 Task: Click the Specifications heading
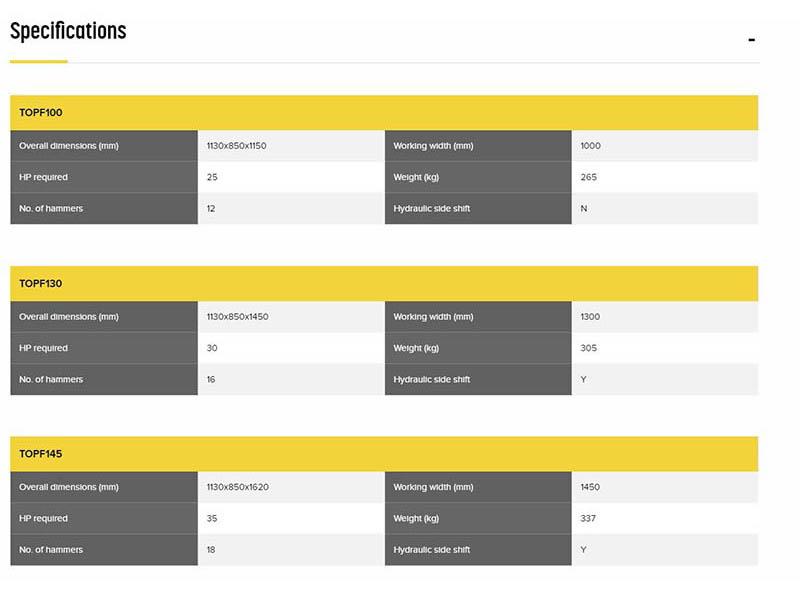[68, 31]
